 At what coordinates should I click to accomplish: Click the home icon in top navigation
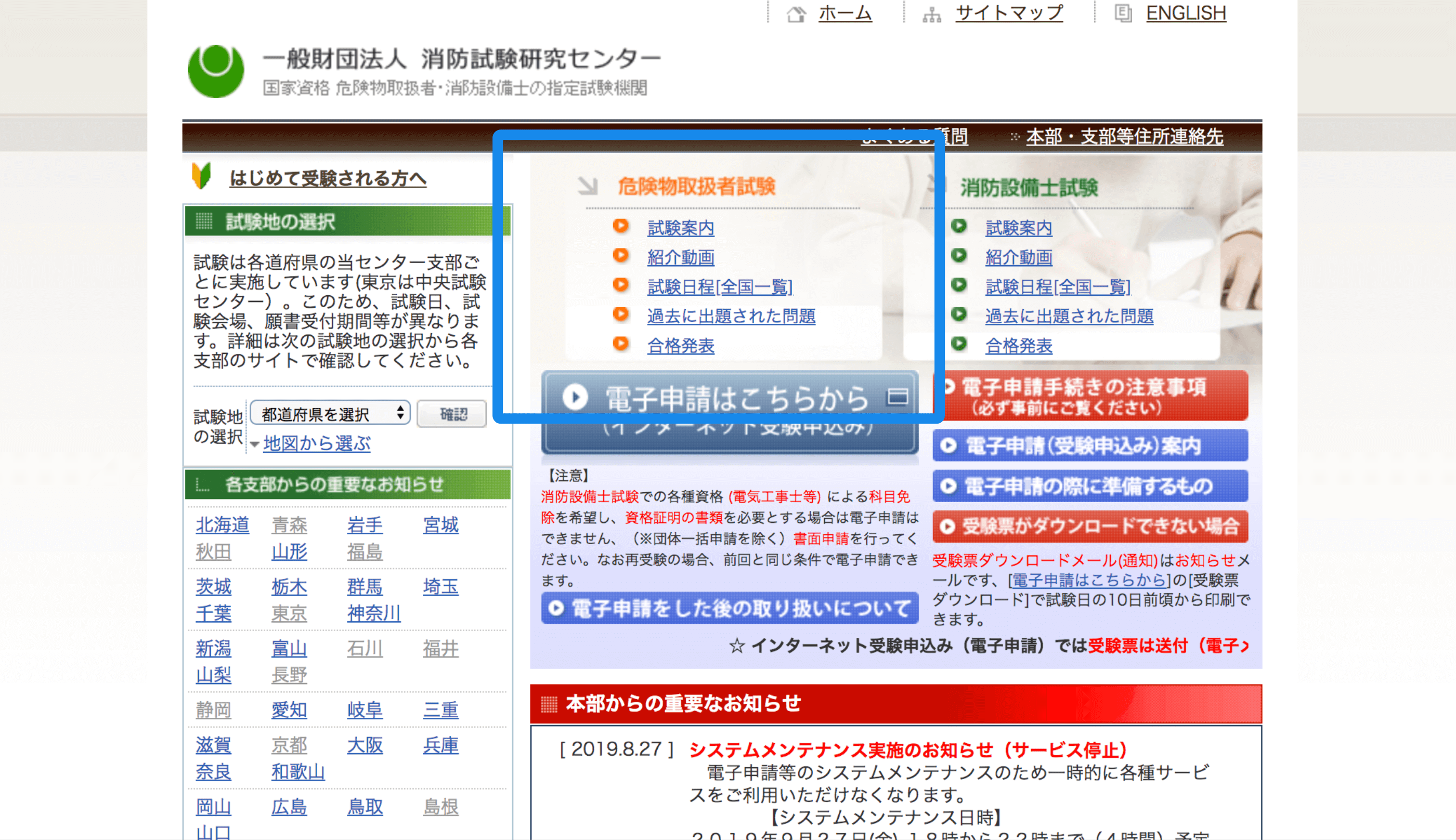coord(797,14)
